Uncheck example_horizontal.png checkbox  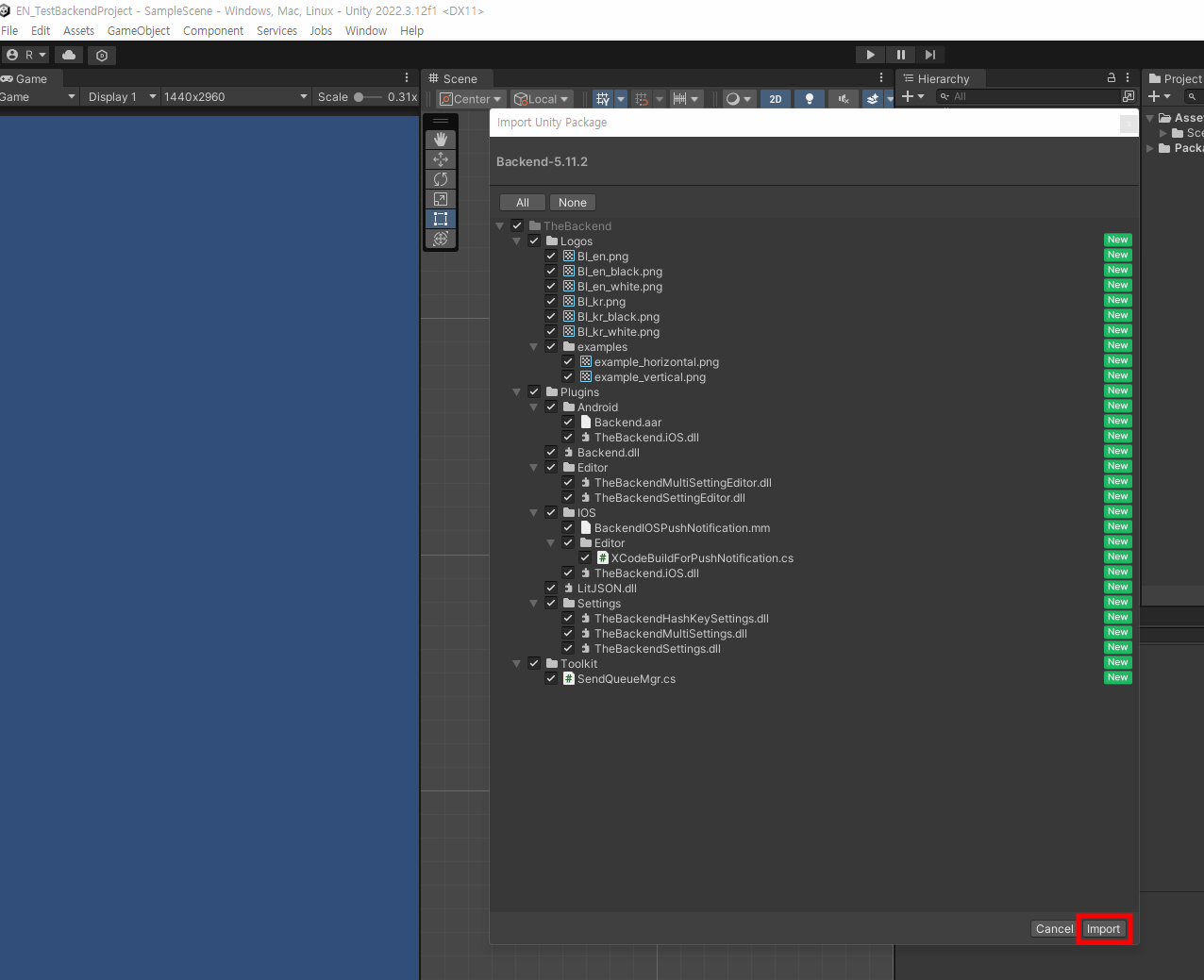click(x=568, y=361)
